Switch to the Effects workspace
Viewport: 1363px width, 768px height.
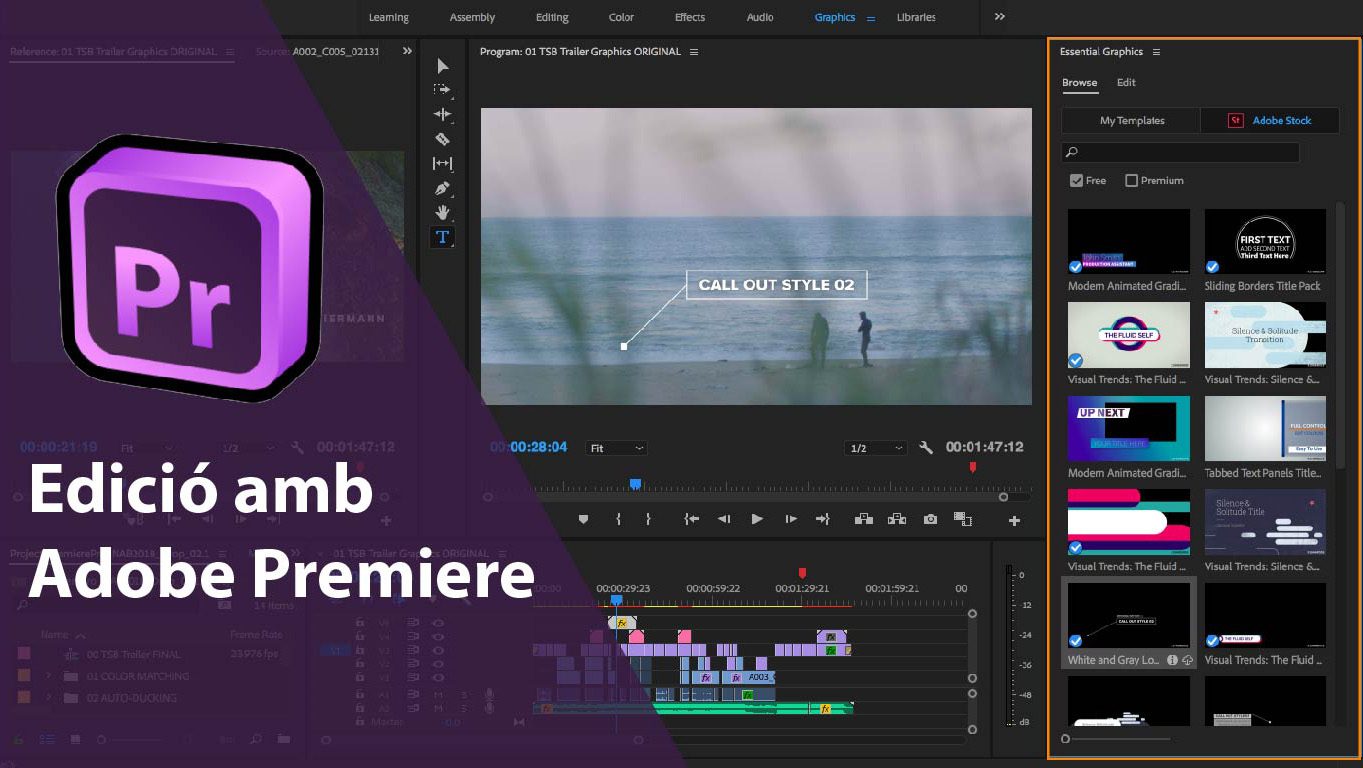pos(690,17)
